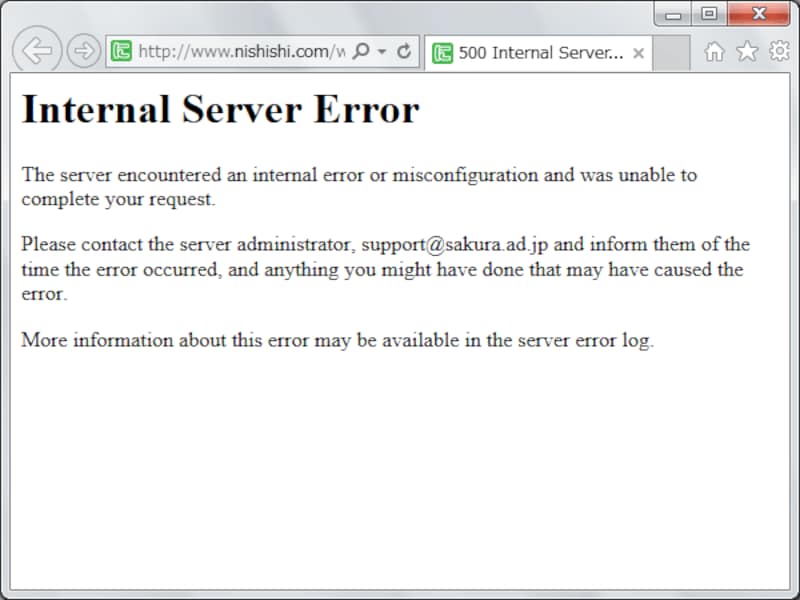Click the support@sakura.ad.jp email text
Image resolution: width=800 pixels, height=600 pixels.
coord(455,244)
